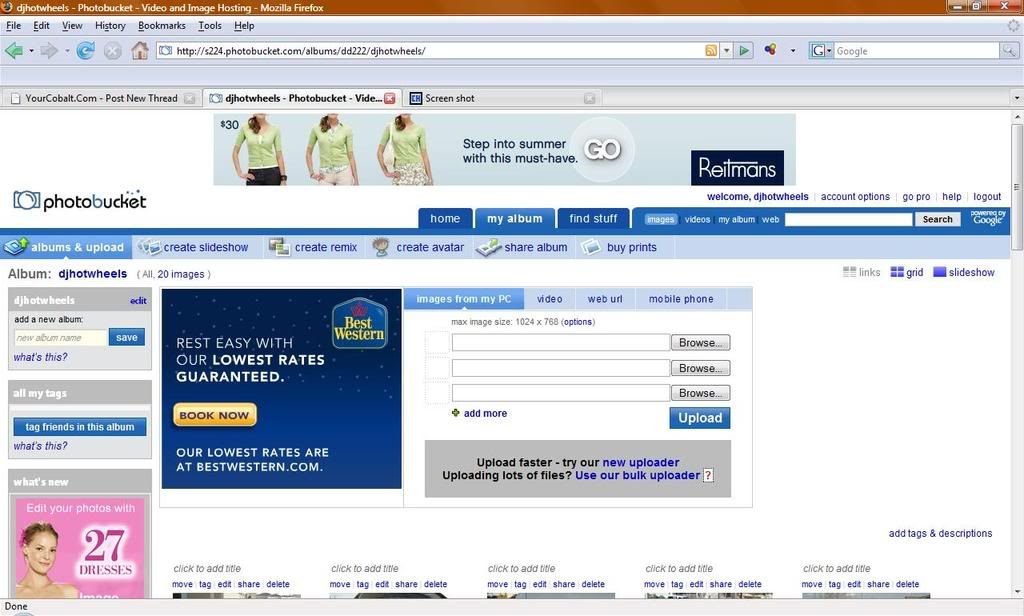The height and width of the screenshot is (616, 1024).
Task: Open the search engine selector dropdown
Action: coord(821,50)
